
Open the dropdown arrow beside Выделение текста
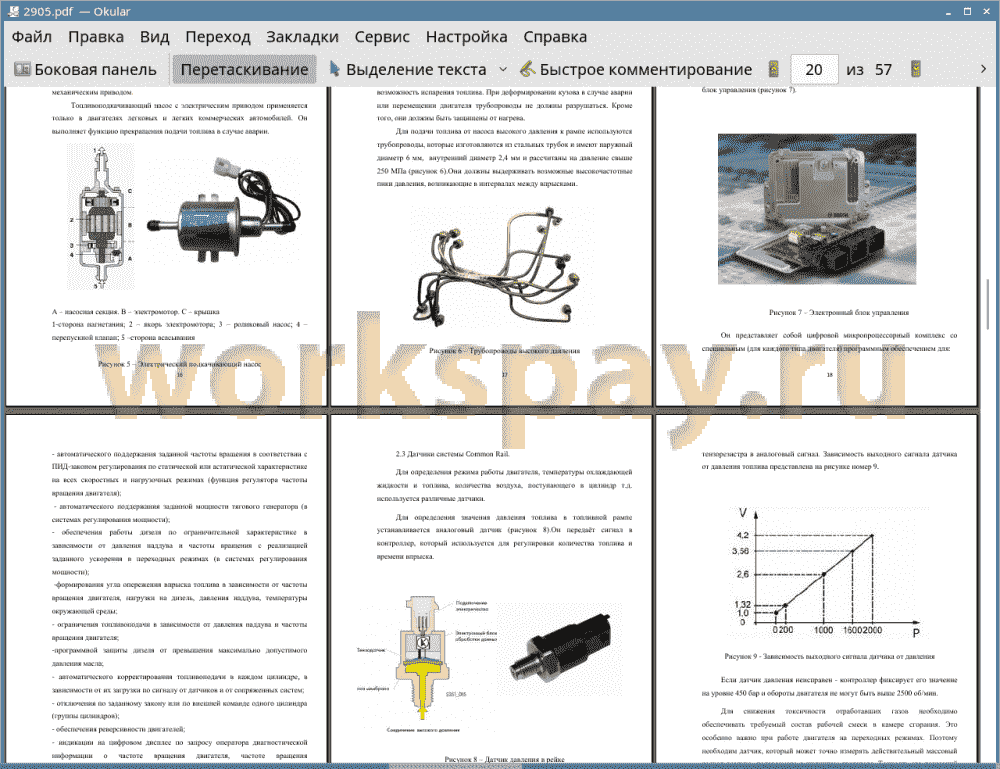pyautogui.click(x=503, y=70)
